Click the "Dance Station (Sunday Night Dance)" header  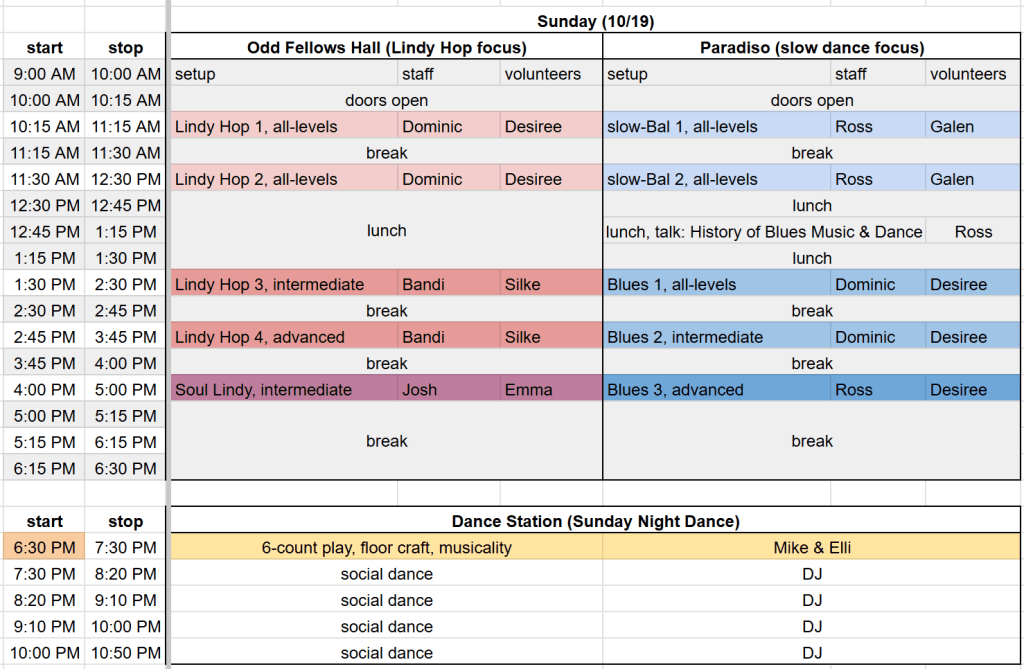[596, 521]
